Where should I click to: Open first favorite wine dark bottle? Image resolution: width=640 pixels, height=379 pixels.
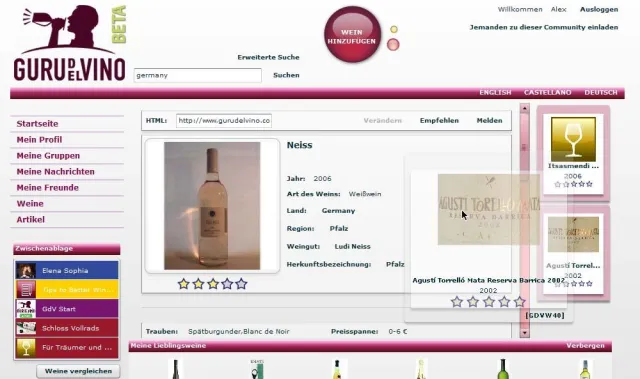176,369
